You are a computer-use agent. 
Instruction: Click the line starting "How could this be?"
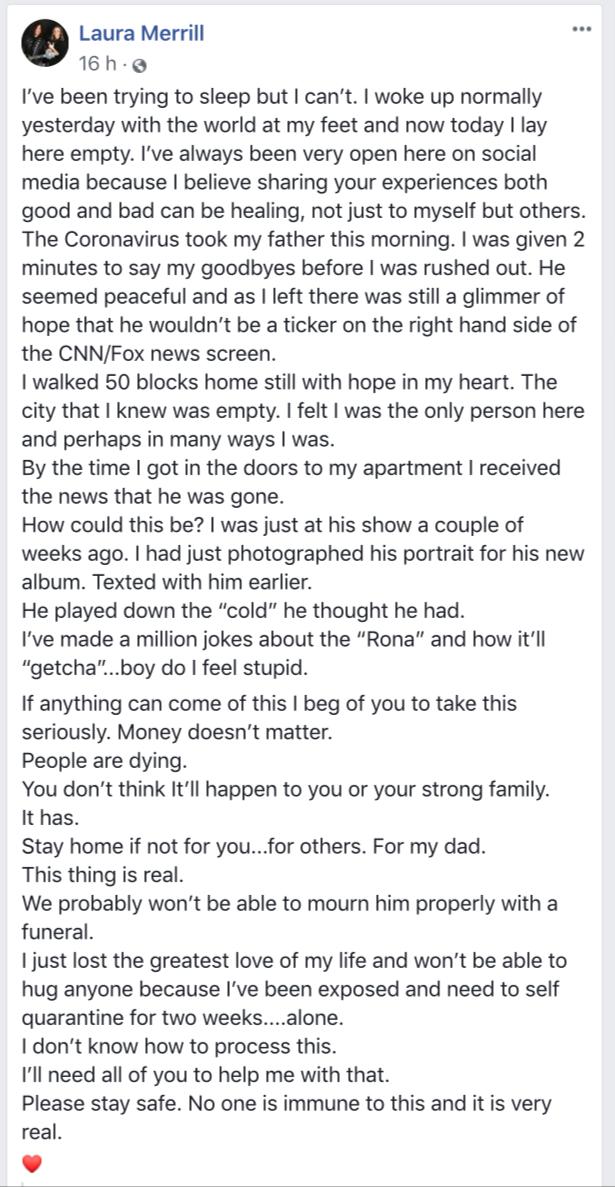[273, 525]
